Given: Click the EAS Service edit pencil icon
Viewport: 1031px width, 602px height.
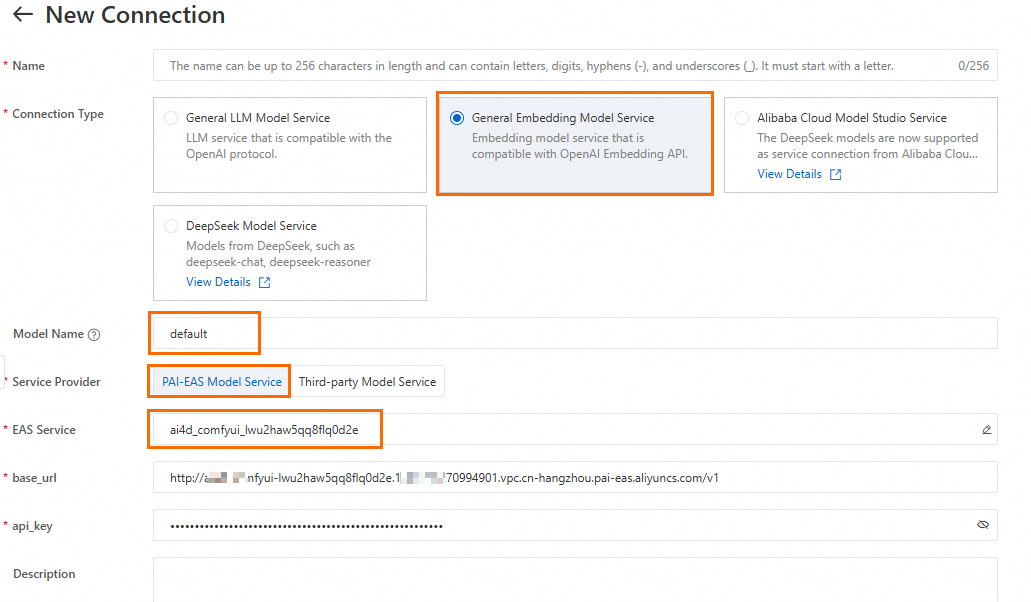Looking at the screenshot, I should [986, 430].
